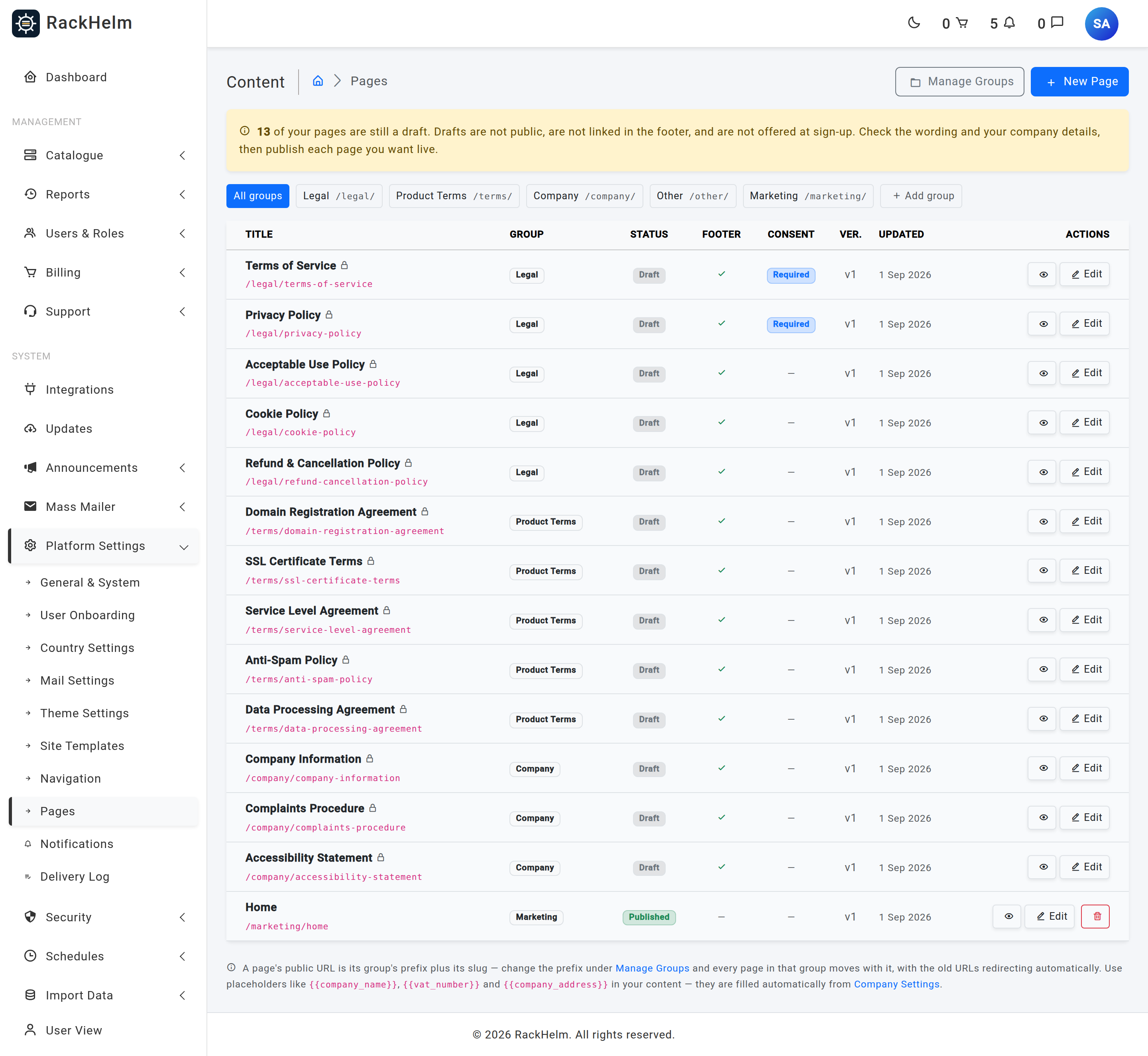Click /legal/refund-cancellation-policy URL text

tap(337, 482)
